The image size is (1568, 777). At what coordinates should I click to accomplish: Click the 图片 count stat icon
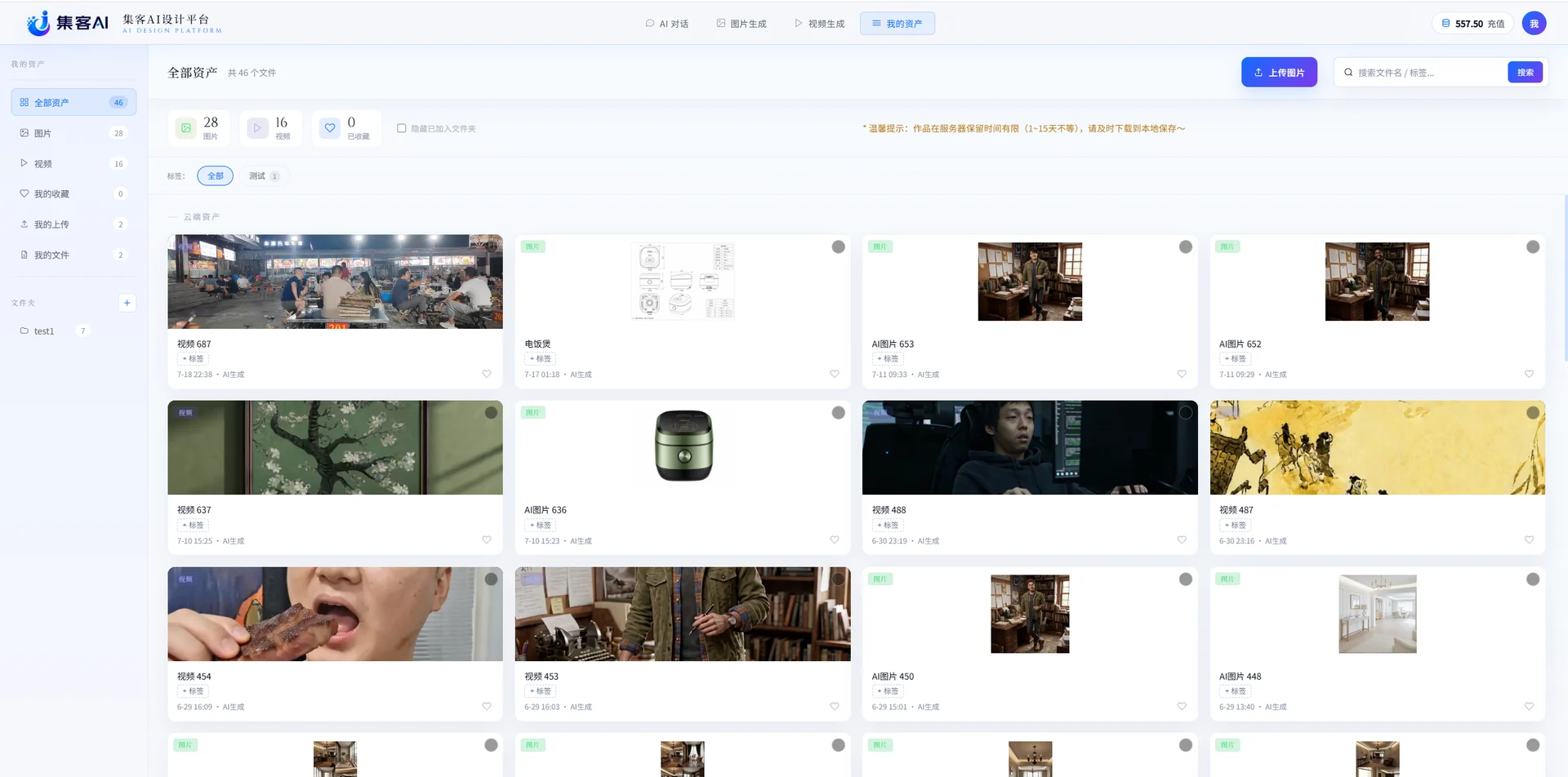coord(186,128)
